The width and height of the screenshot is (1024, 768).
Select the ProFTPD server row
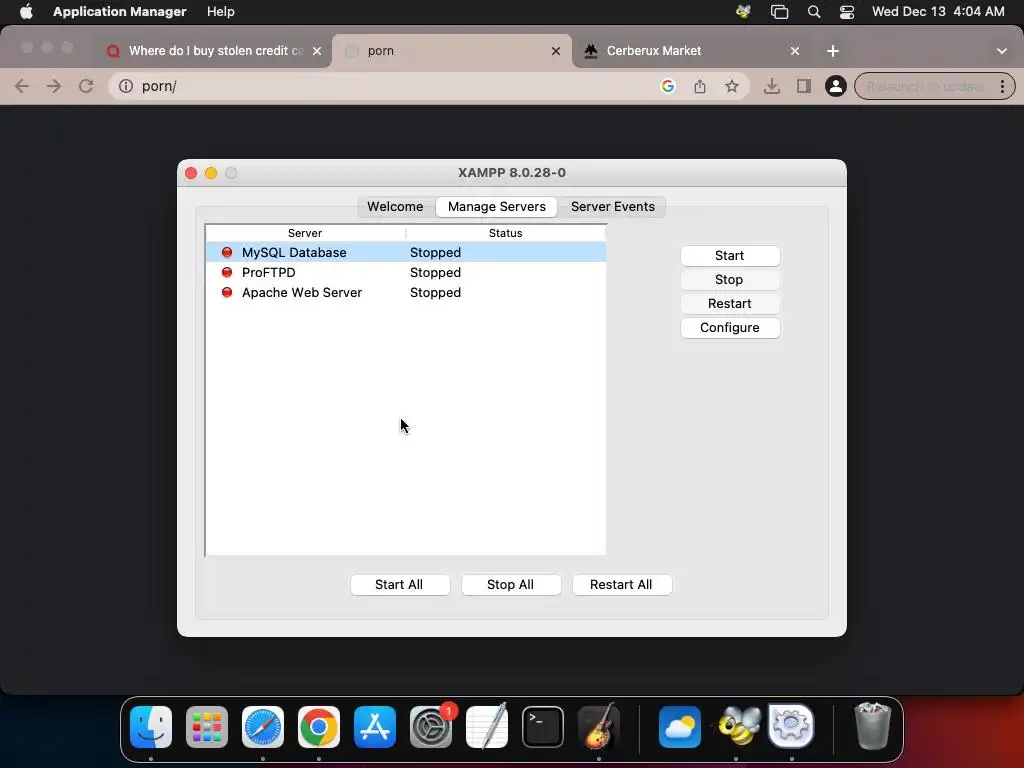tap(406, 272)
